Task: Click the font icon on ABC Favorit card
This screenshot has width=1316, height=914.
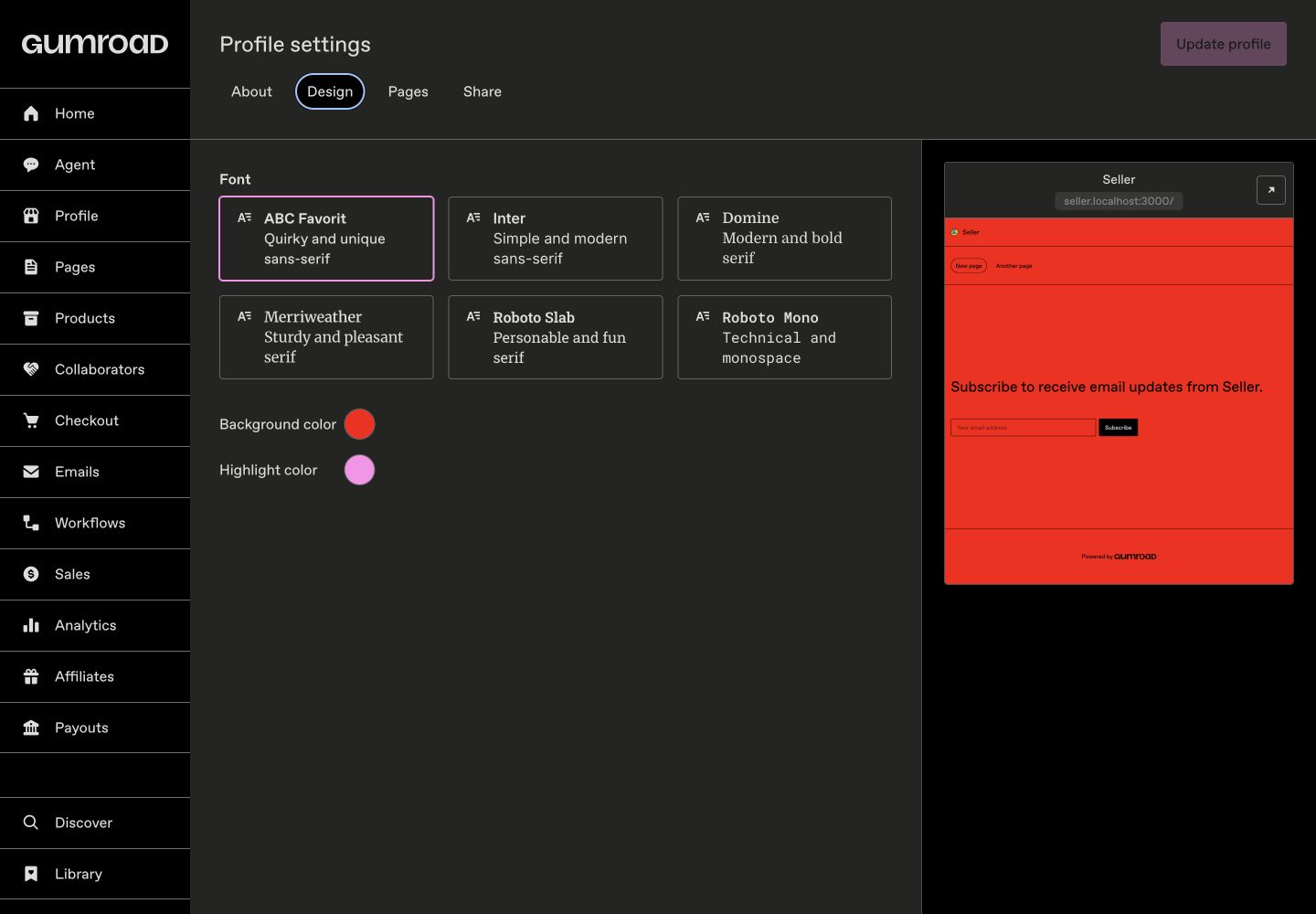Action: coord(245,218)
